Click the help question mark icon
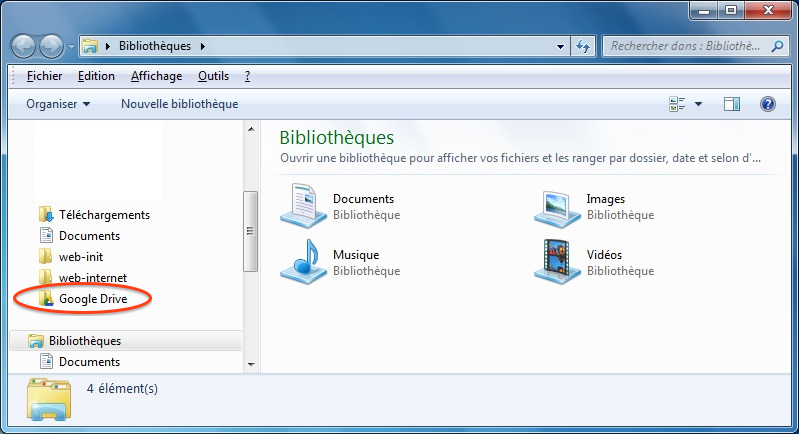799x434 pixels. tap(768, 104)
